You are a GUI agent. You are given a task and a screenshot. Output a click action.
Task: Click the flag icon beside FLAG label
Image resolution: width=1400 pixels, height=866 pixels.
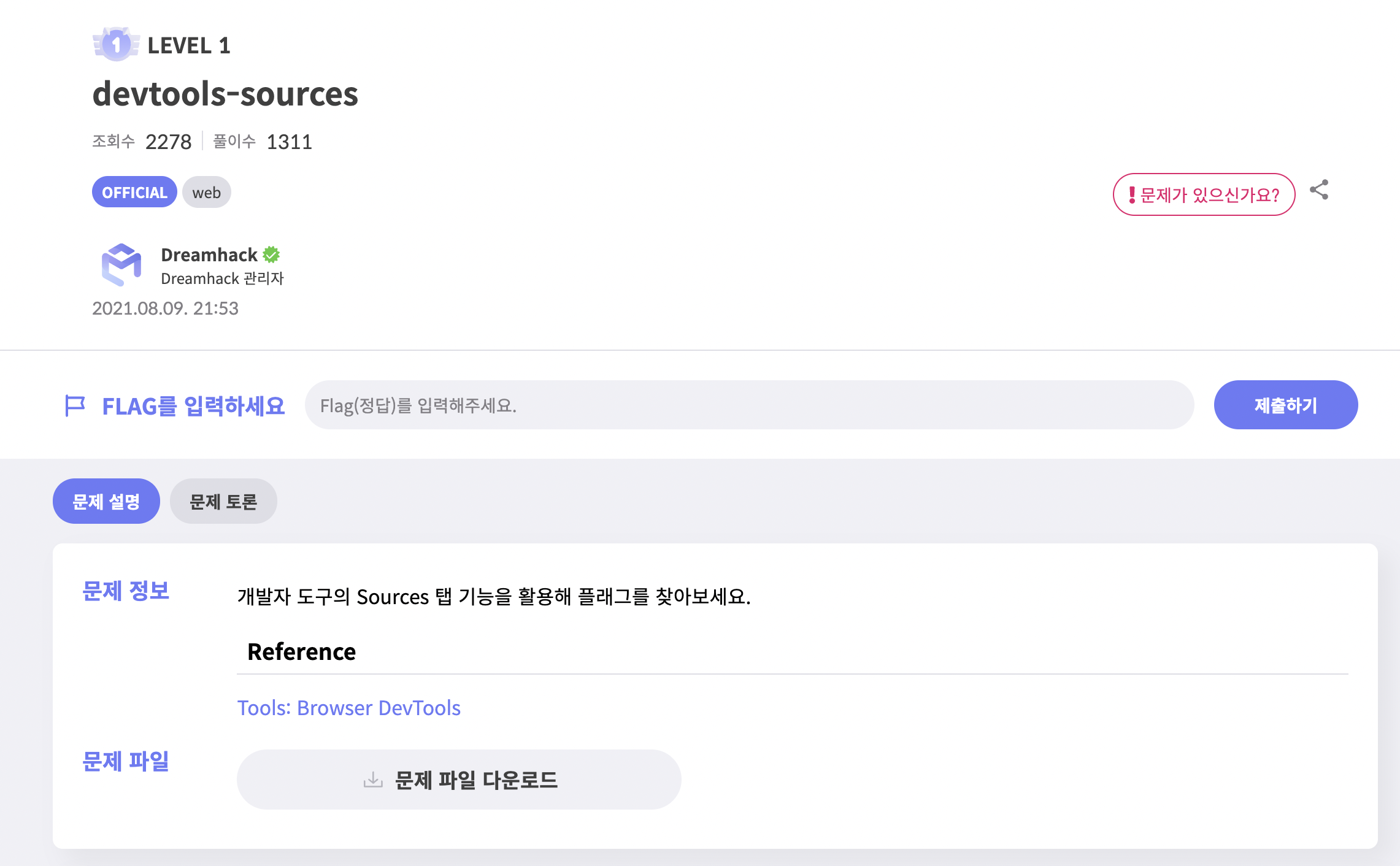75,405
